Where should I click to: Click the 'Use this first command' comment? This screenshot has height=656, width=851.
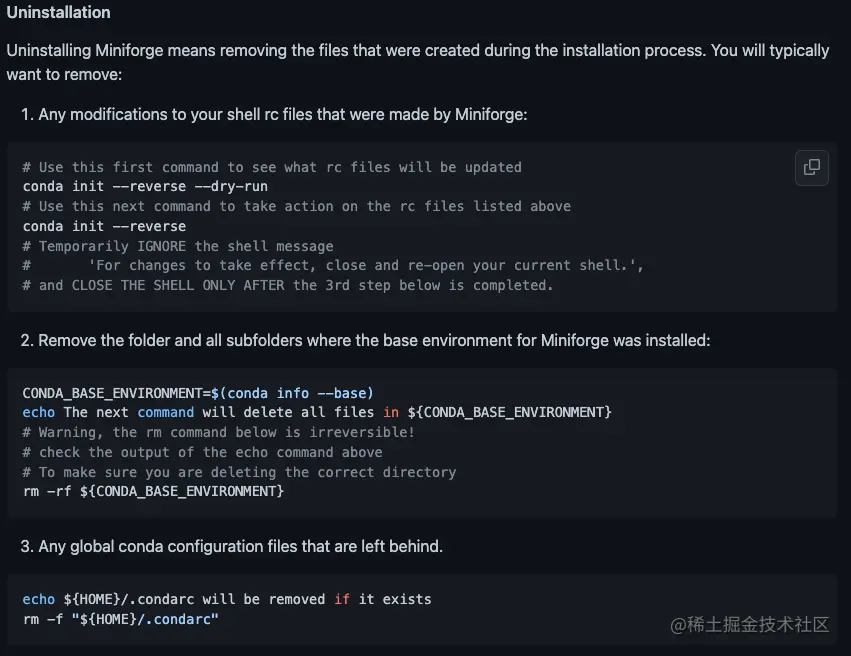(x=272, y=167)
